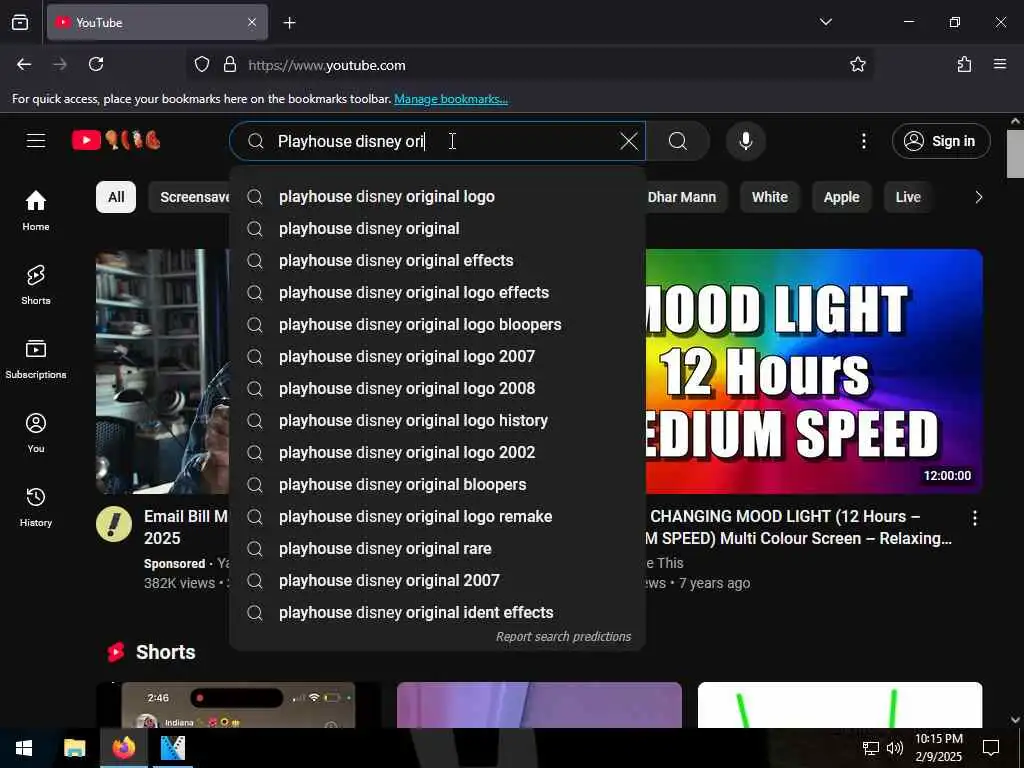Select the White filter chip
The image size is (1024, 768).
[769, 197]
